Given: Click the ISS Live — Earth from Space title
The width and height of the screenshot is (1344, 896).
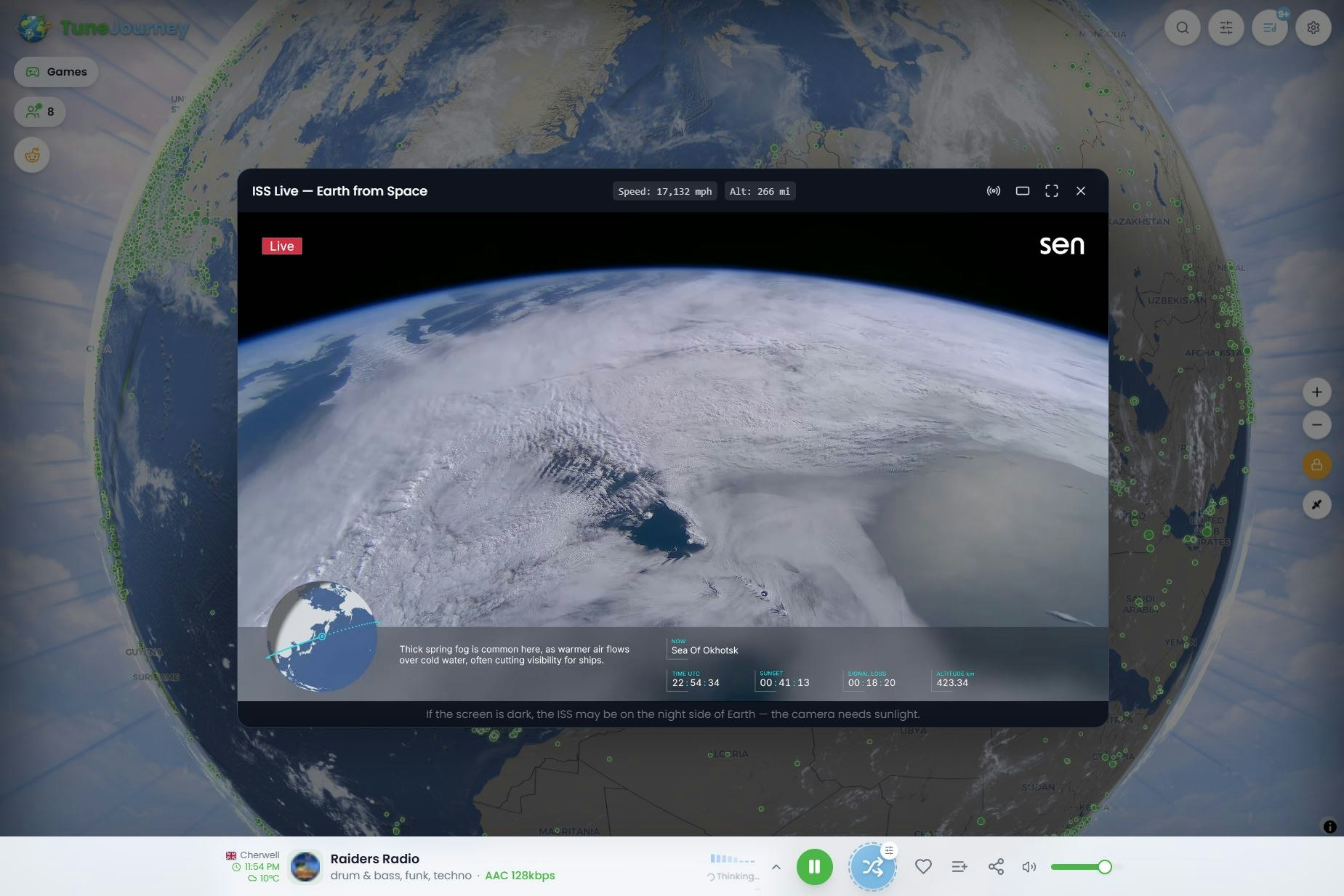Looking at the screenshot, I should pyautogui.click(x=339, y=191).
